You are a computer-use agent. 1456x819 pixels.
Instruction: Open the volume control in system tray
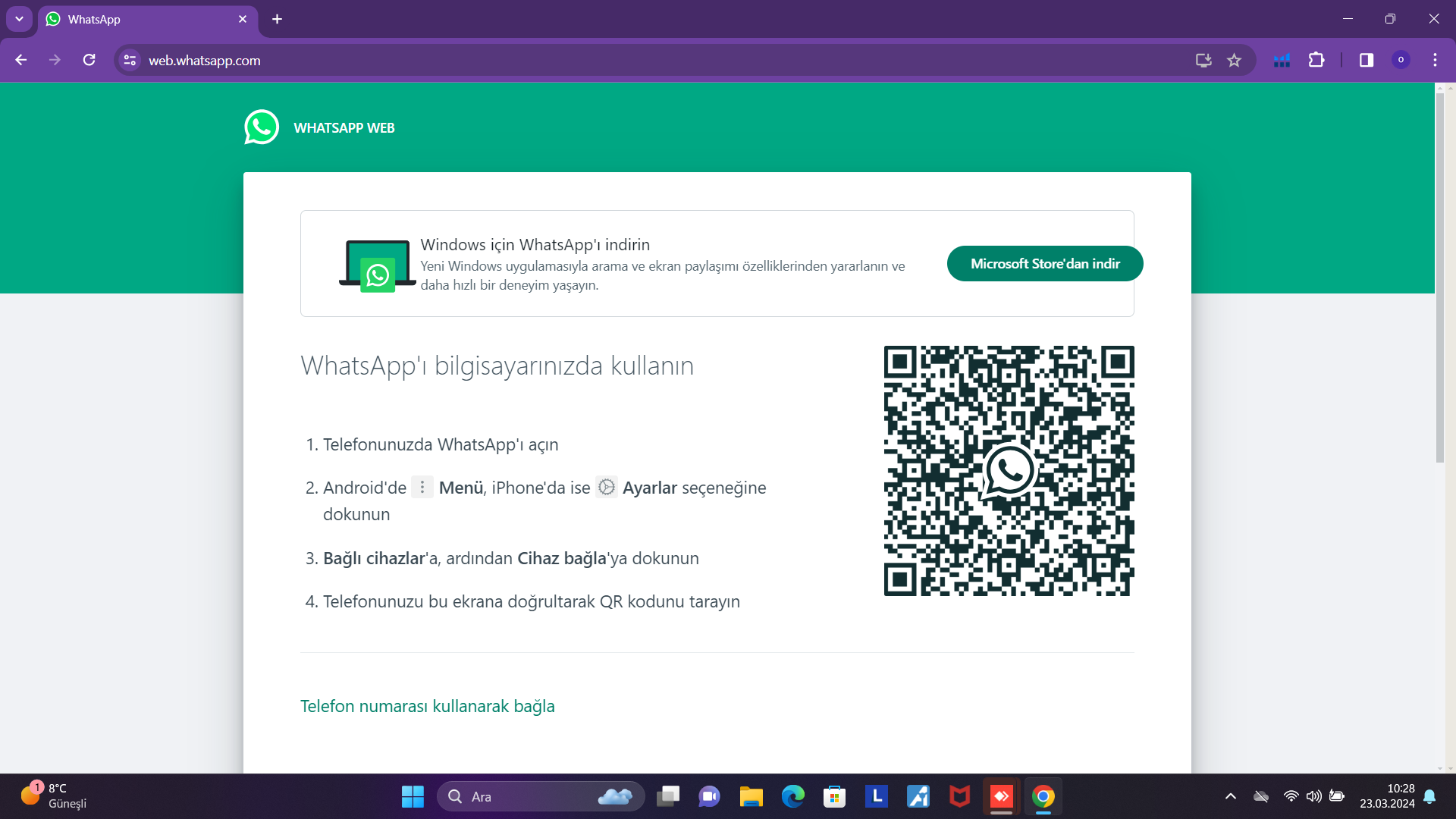click(x=1313, y=796)
